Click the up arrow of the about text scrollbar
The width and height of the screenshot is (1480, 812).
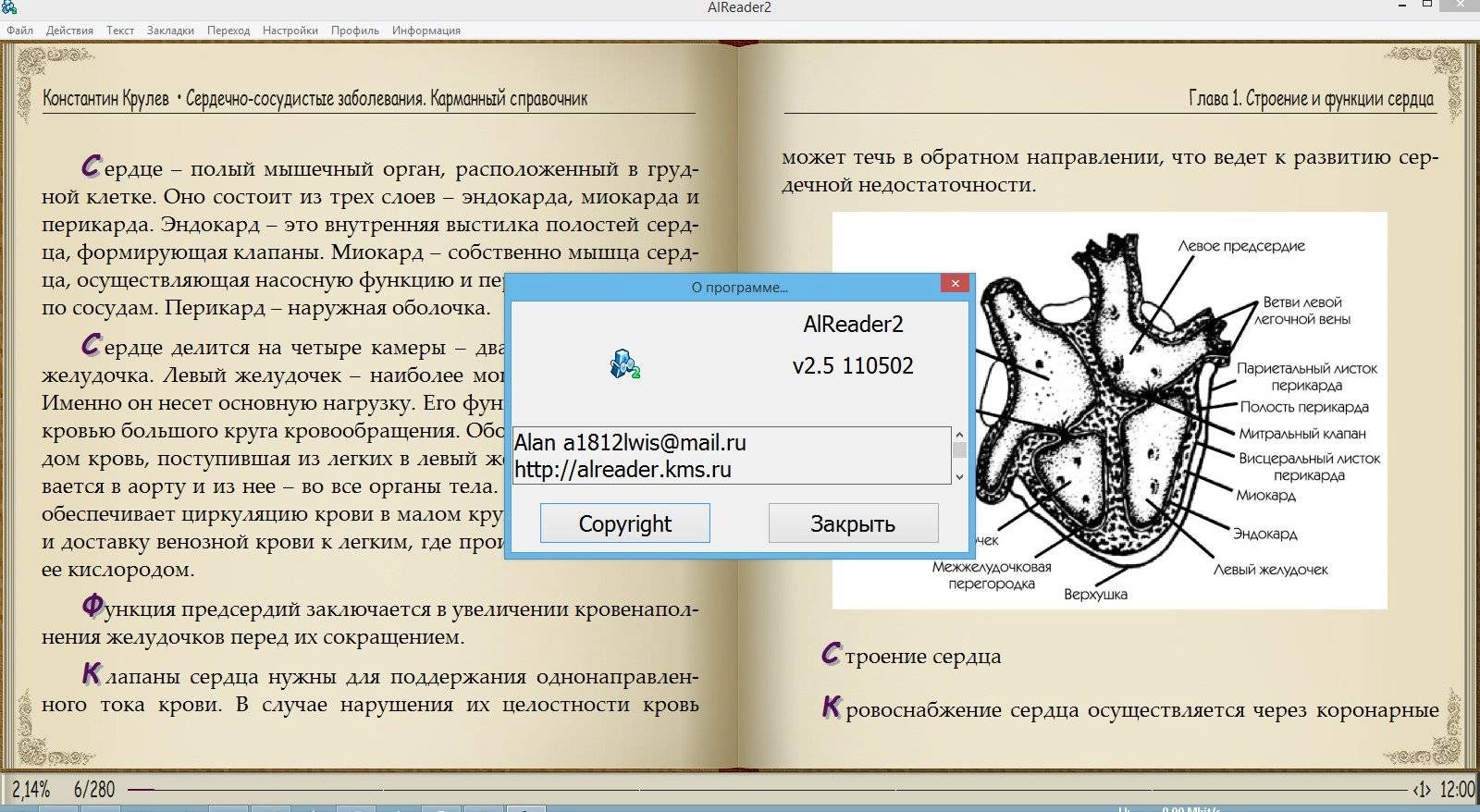pyautogui.click(x=959, y=435)
